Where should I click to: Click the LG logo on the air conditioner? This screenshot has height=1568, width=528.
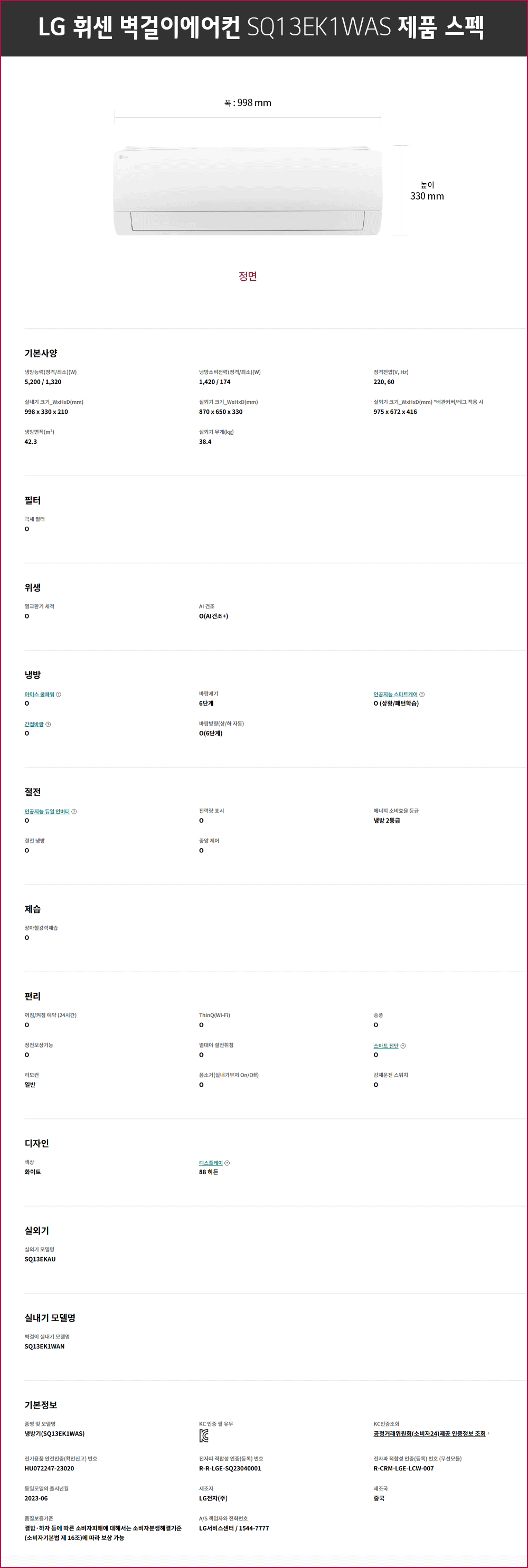click(x=124, y=157)
